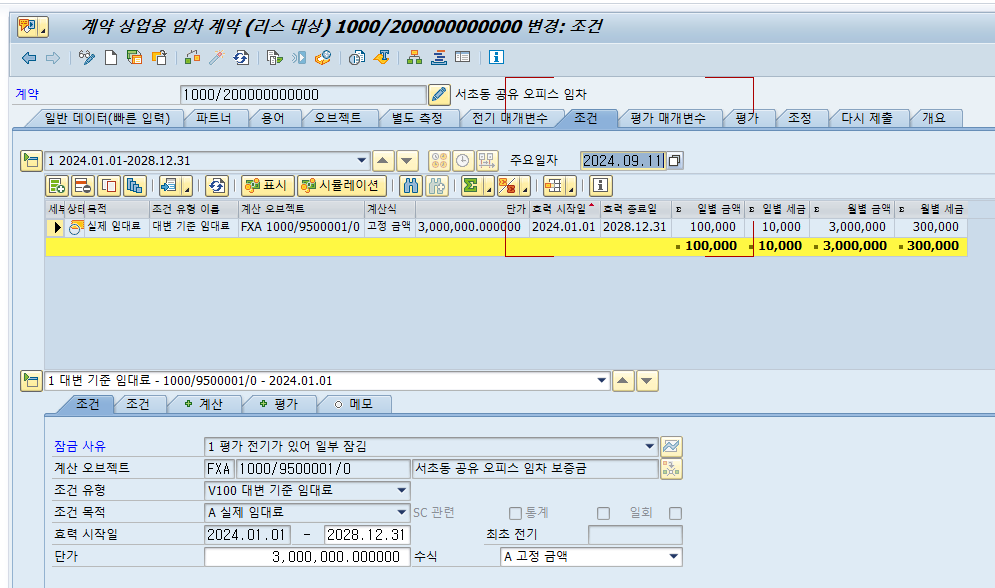The height and width of the screenshot is (588, 995).
Task: Click the 계산 오브젝트 column header
Action: [x=301, y=209]
